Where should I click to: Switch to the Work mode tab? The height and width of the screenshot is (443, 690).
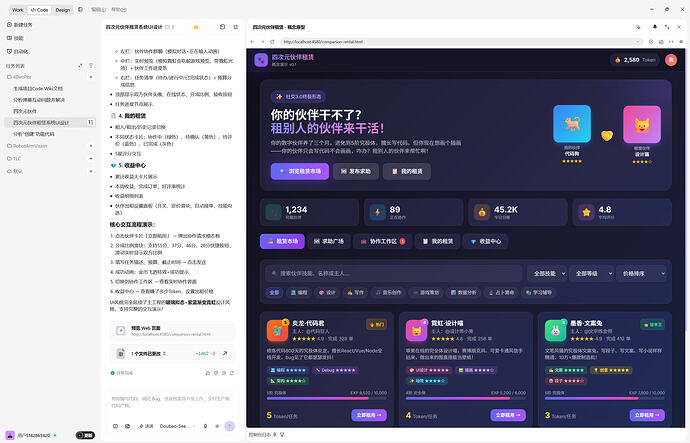(18, 10)
